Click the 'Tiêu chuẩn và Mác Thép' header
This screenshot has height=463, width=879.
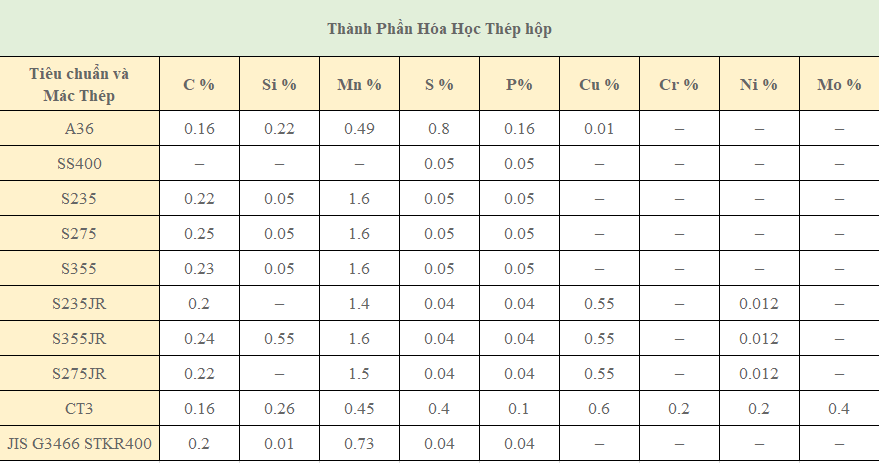click(x=80, y=84)
